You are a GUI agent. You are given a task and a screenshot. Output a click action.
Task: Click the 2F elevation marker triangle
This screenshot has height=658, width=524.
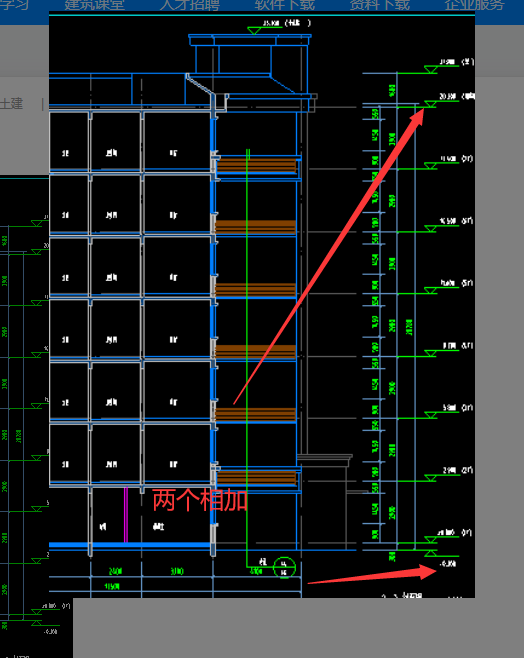(430, 478)
